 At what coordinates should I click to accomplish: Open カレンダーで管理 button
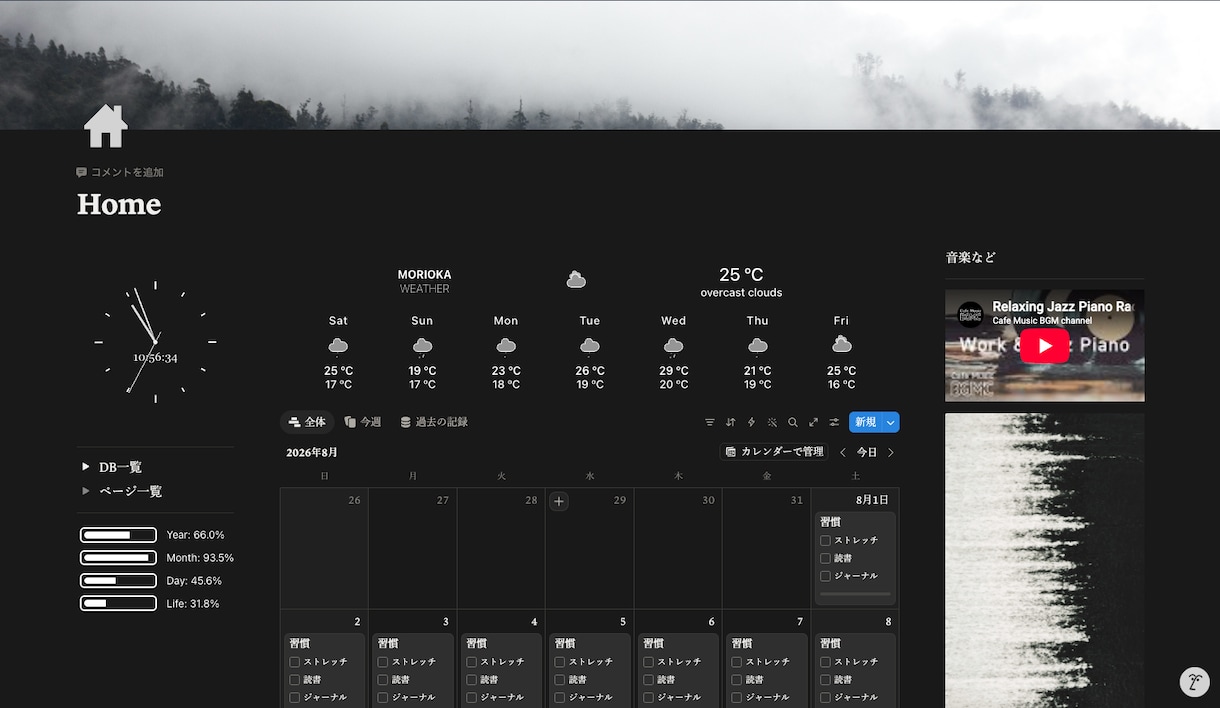coord(774,452)
